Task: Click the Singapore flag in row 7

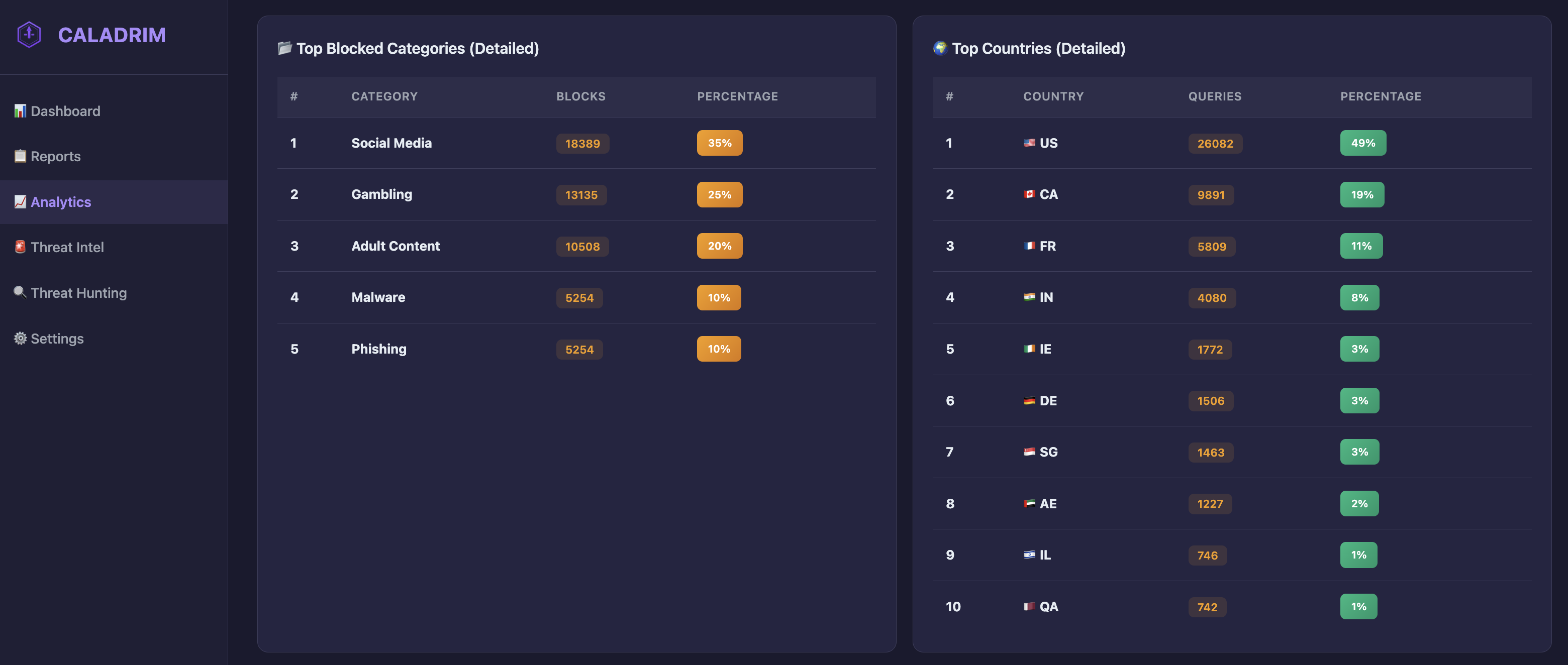Action: point(1029,452)
